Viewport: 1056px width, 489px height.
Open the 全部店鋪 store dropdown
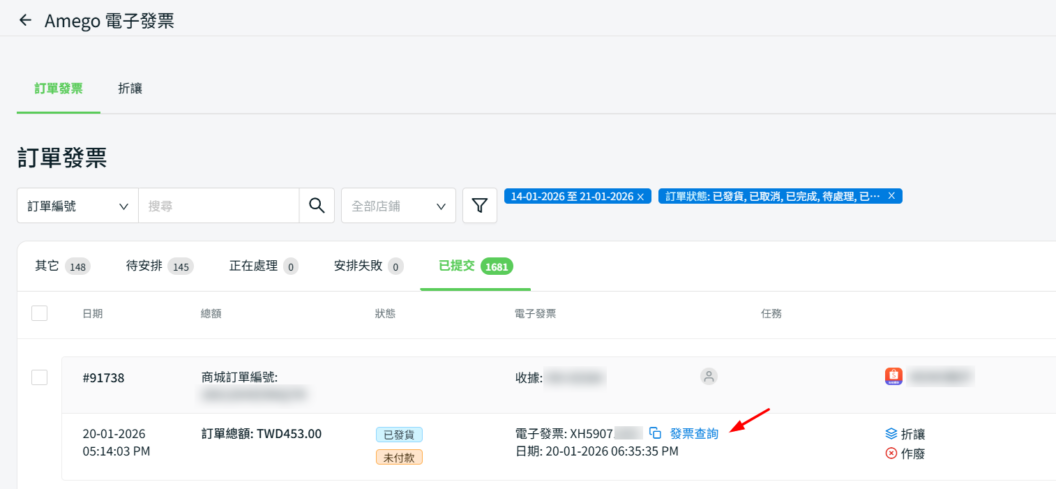tap(398, 206)
